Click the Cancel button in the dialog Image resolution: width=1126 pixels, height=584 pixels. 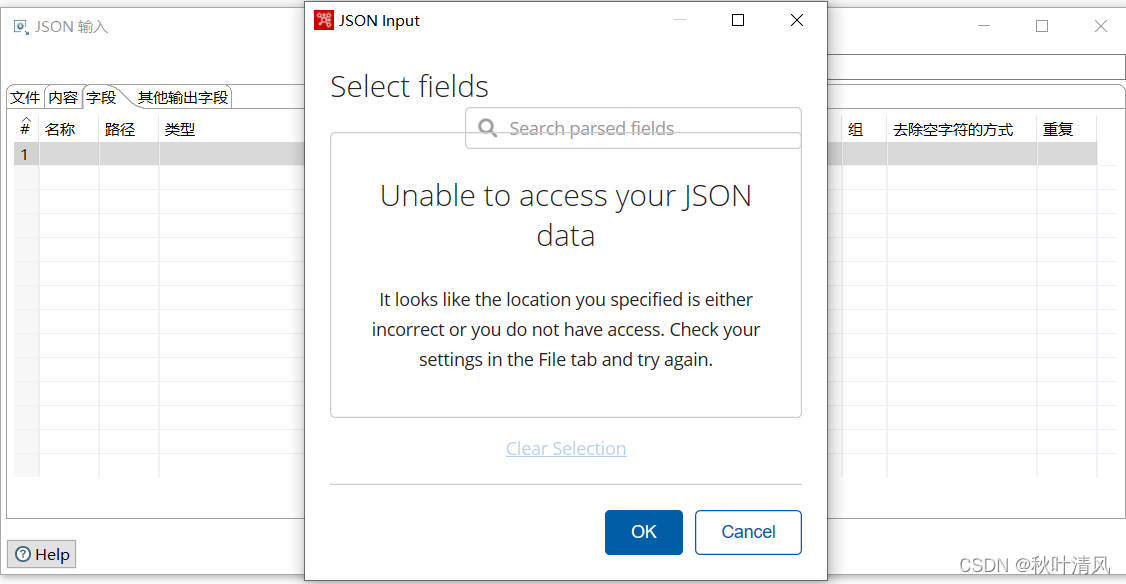pyautogui.click(x=748, y=532)
